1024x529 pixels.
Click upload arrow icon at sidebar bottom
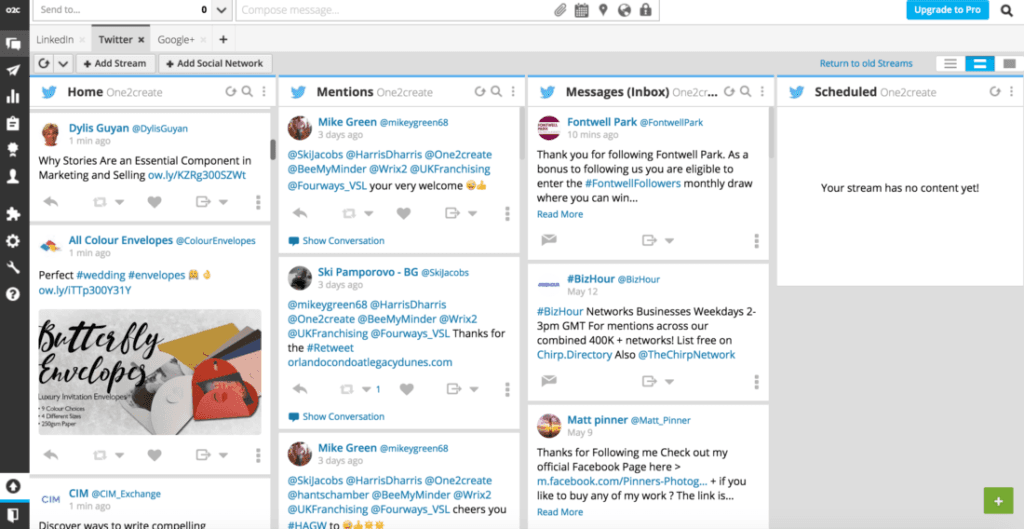(x=13, y=487)
